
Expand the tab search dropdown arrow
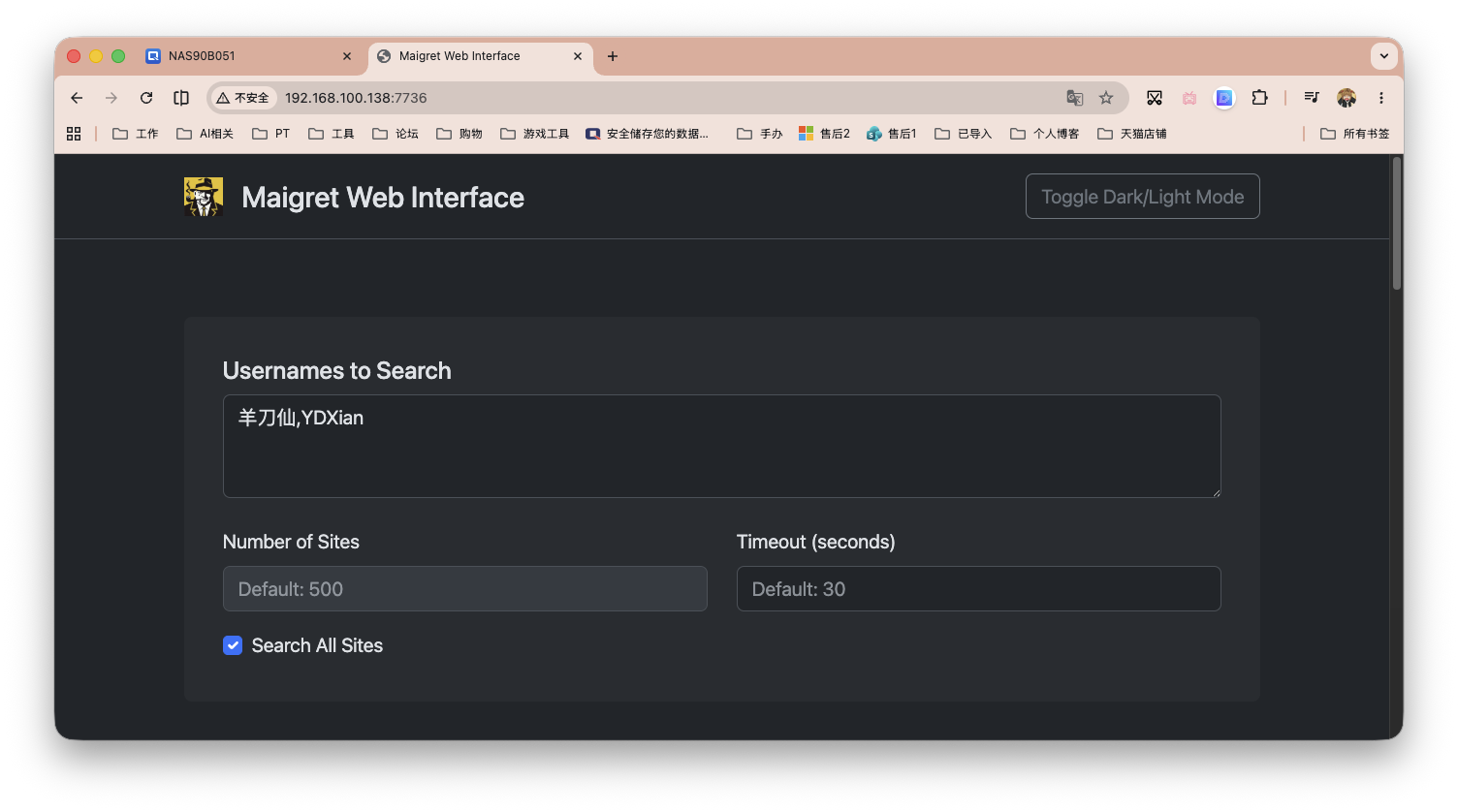tap(1384, 56)
